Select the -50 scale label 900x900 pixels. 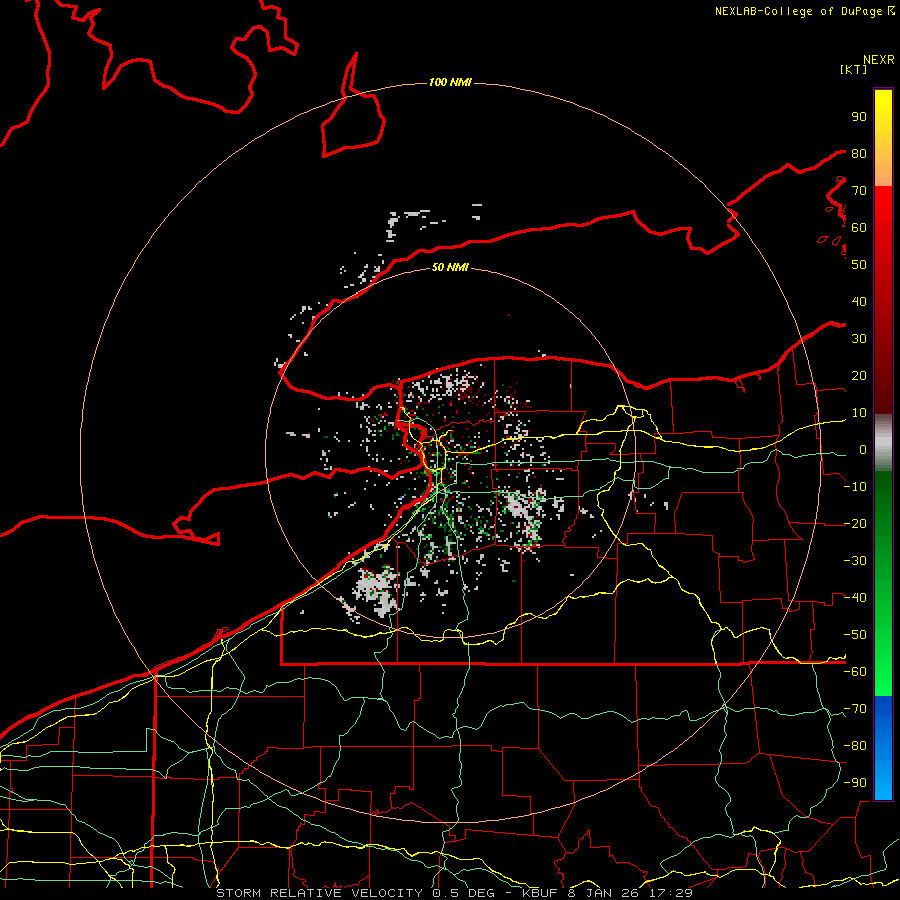pos(855,635)
